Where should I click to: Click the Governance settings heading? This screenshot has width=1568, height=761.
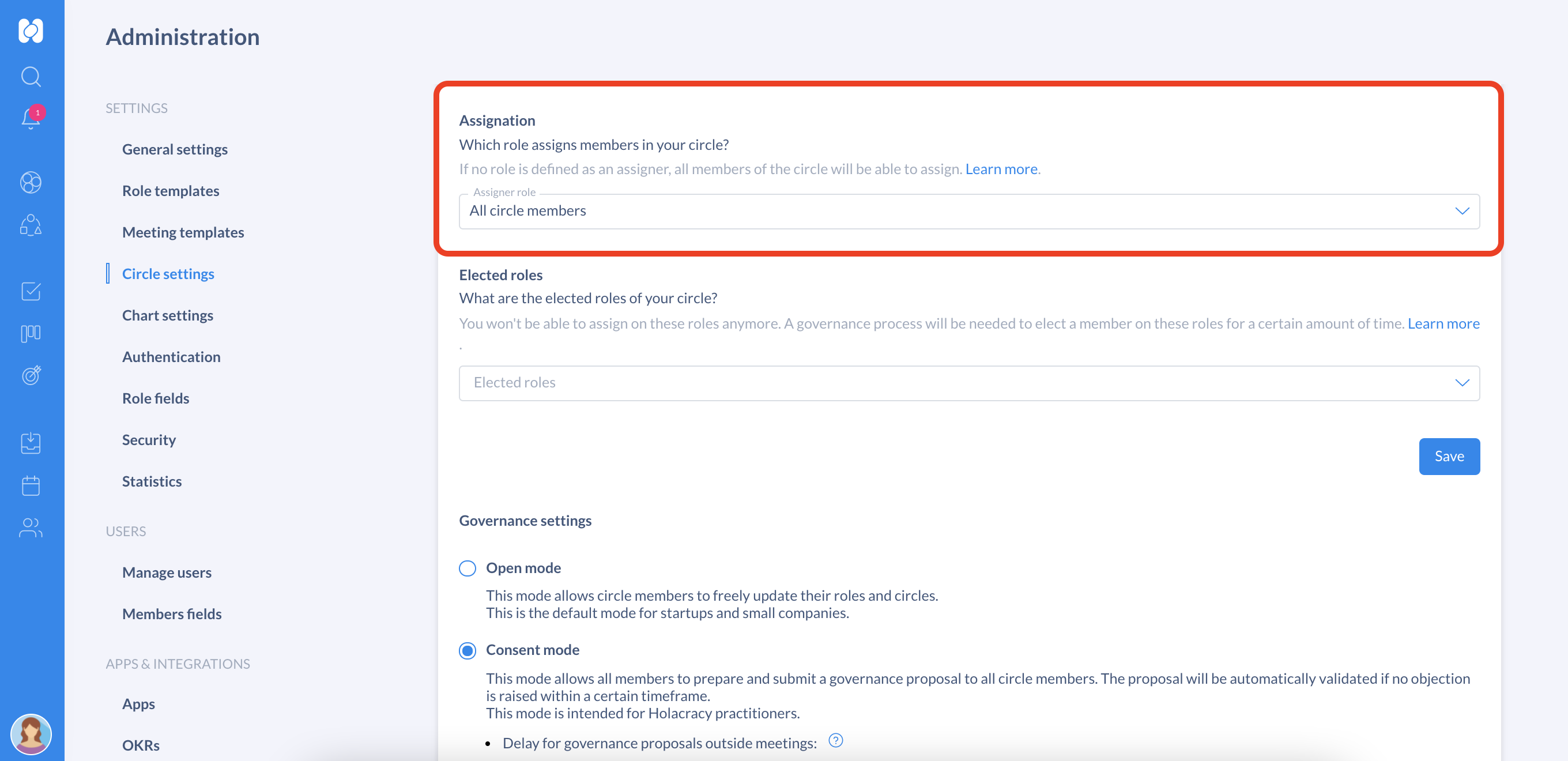coord(525,521)
